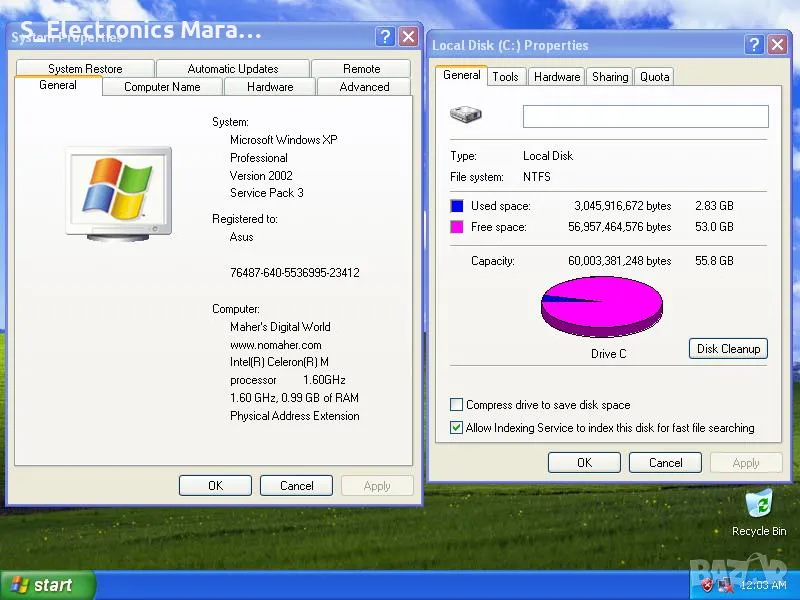Click the disconnected network icon in system tray
800x600 pixels.
click(724, 585)
